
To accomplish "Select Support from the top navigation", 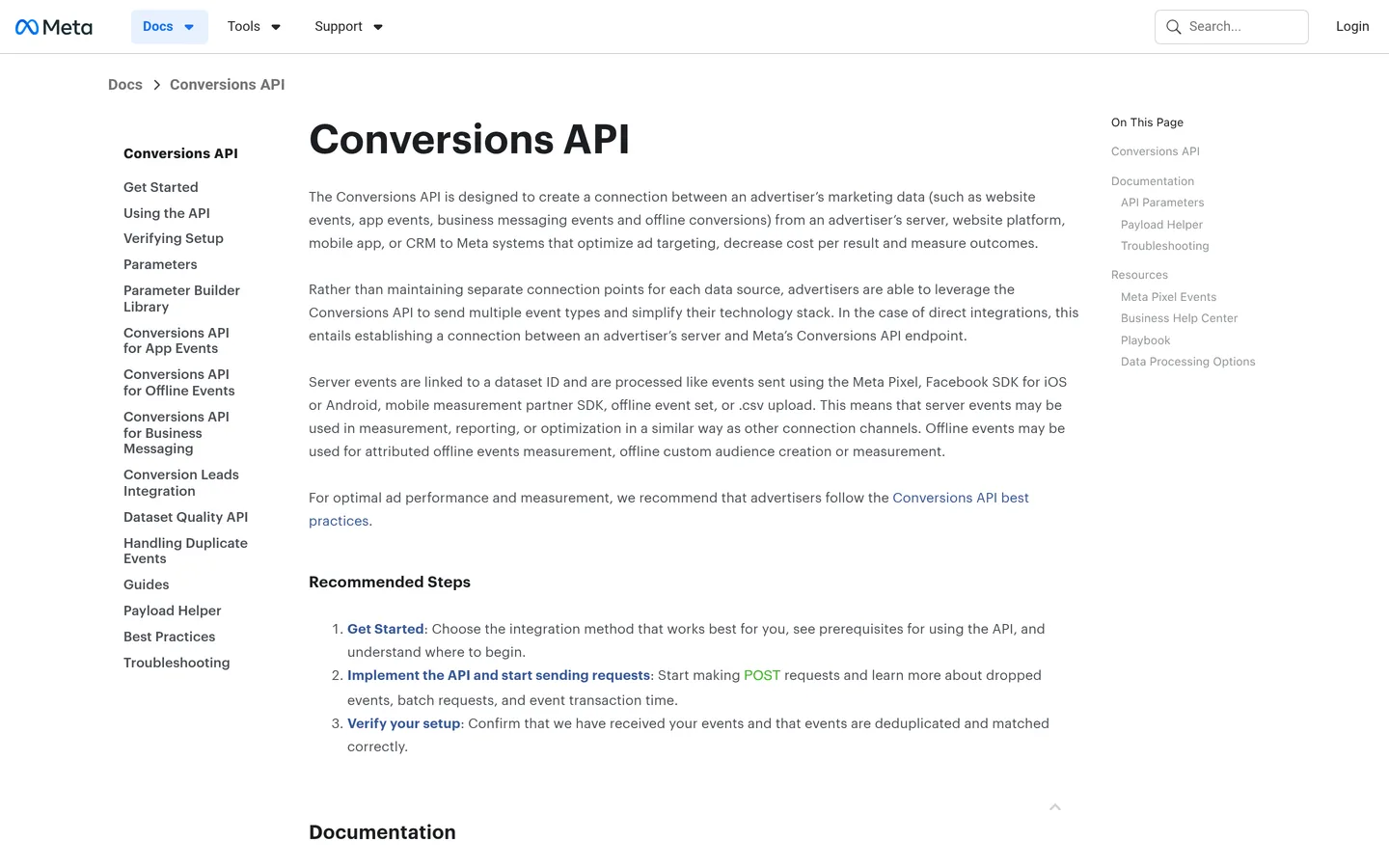I will (338, 26).
